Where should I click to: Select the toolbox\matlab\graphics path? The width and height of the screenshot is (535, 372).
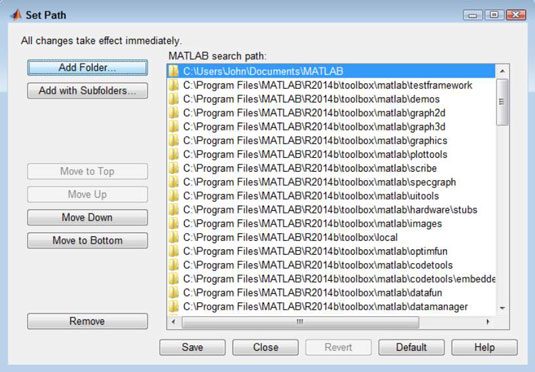click(331, 140)
